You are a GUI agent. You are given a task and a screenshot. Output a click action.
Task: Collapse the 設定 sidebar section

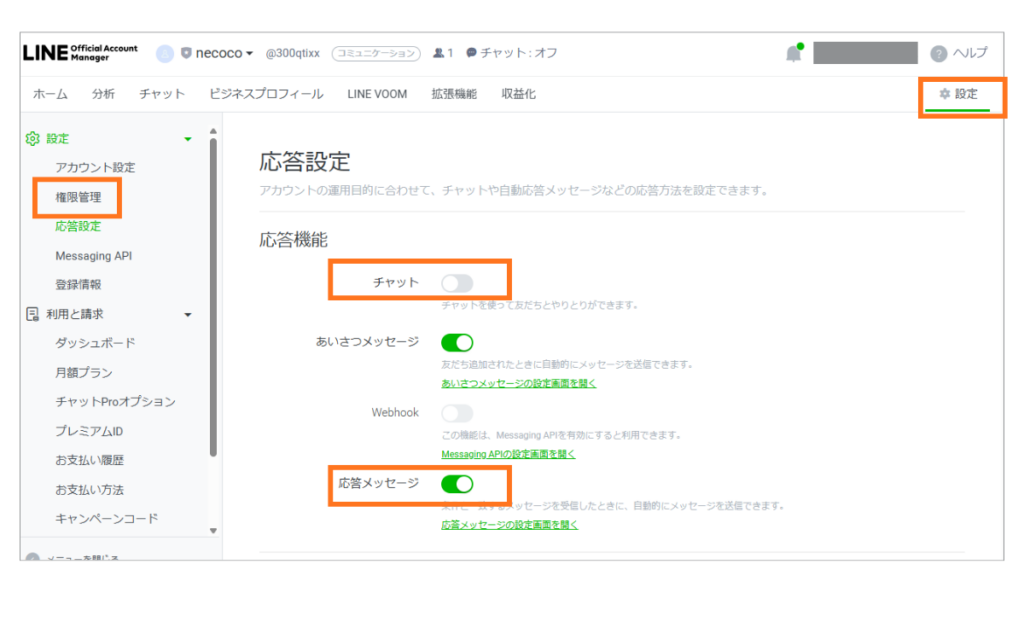point(188,140)
